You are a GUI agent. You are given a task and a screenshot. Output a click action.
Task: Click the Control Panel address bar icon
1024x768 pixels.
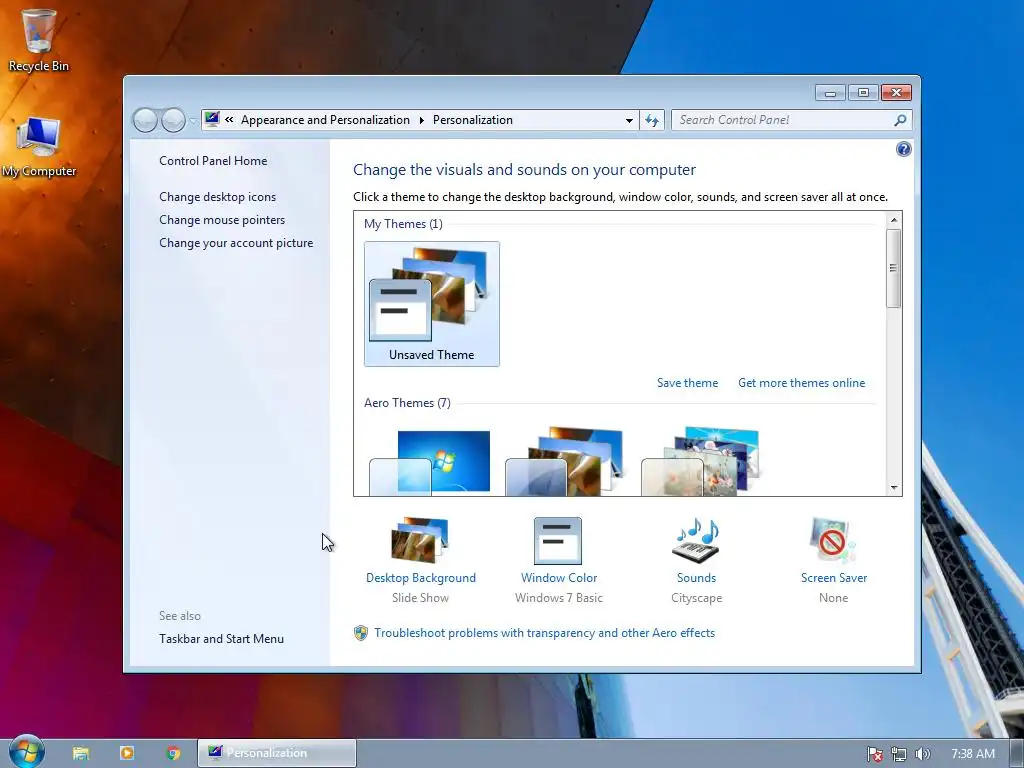pyautogui.click(x=212, y=120)
